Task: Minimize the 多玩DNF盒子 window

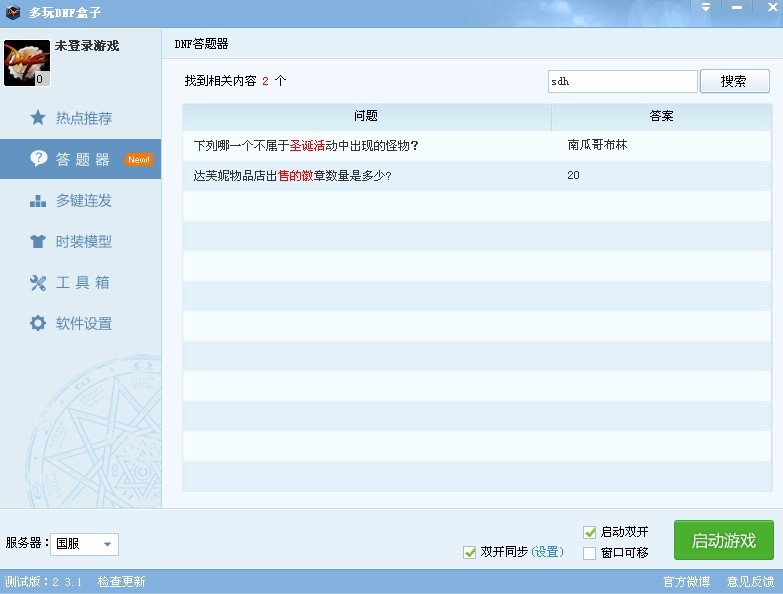Action: 737,7
